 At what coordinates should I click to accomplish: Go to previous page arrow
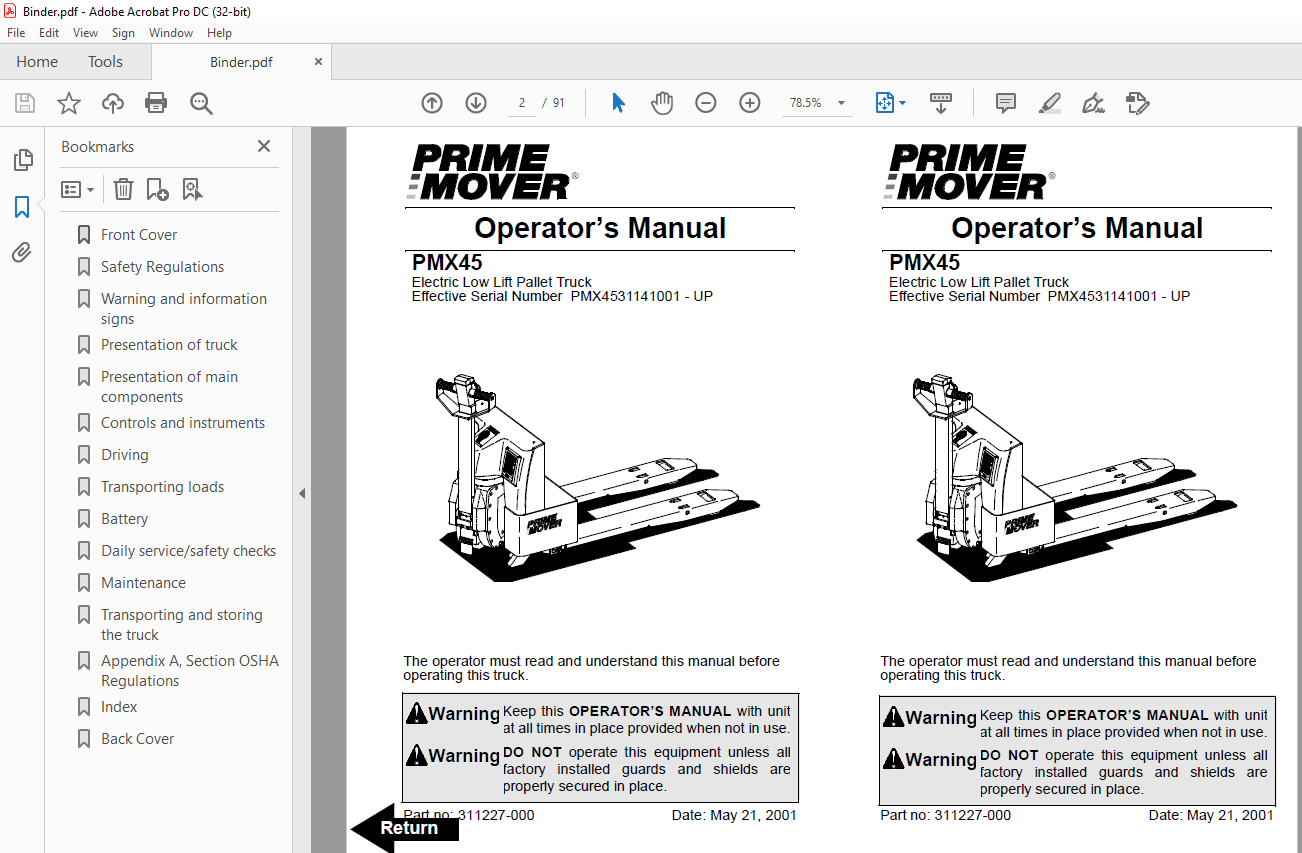(x=432, y=103)
